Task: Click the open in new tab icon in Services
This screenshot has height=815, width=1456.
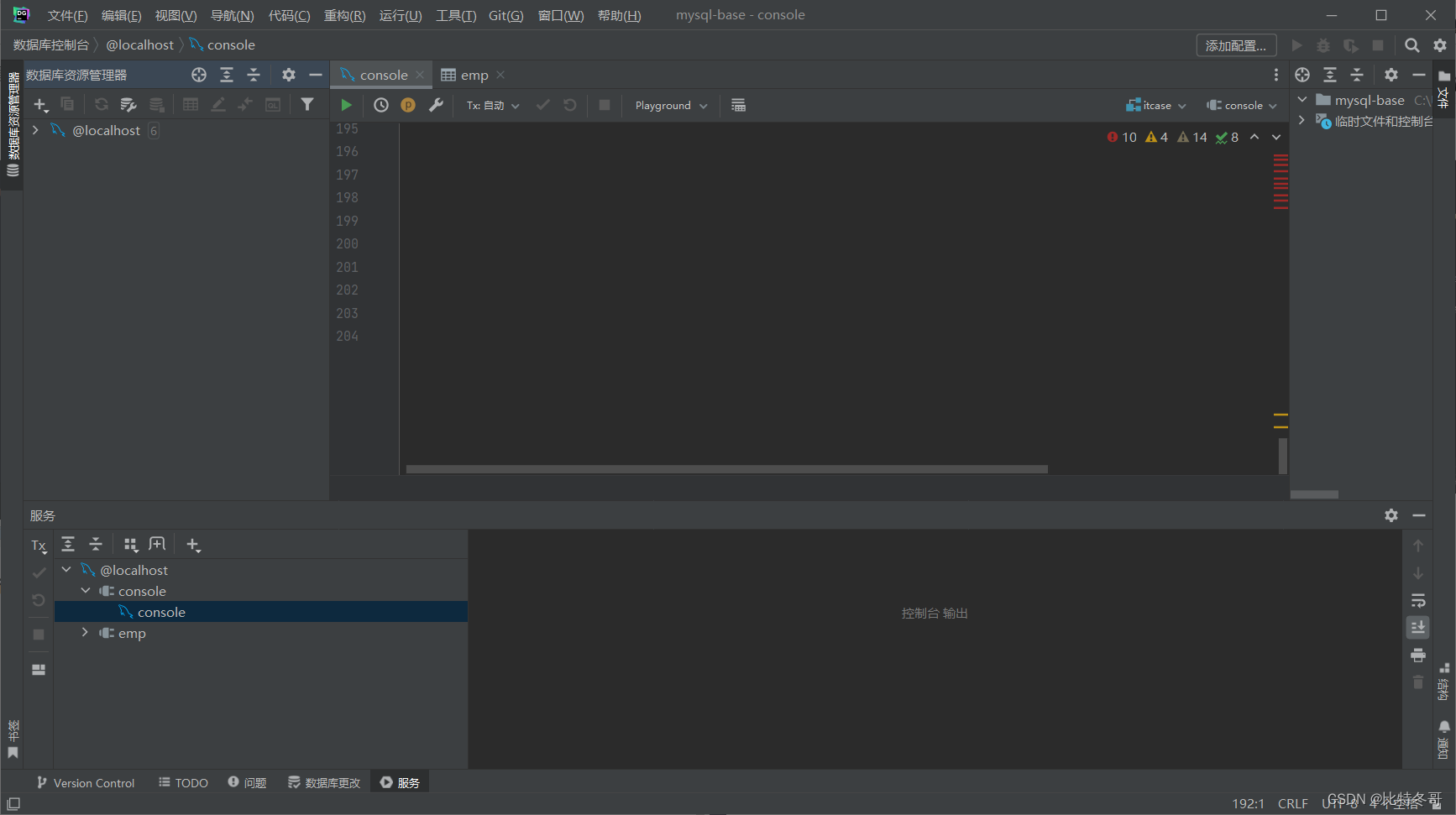Action: tap(157, 545)
